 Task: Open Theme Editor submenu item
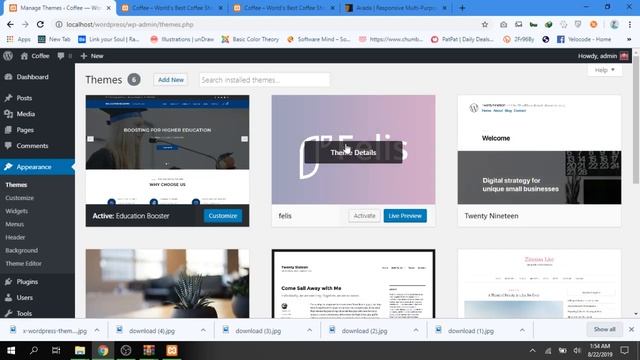coord(24,263)
